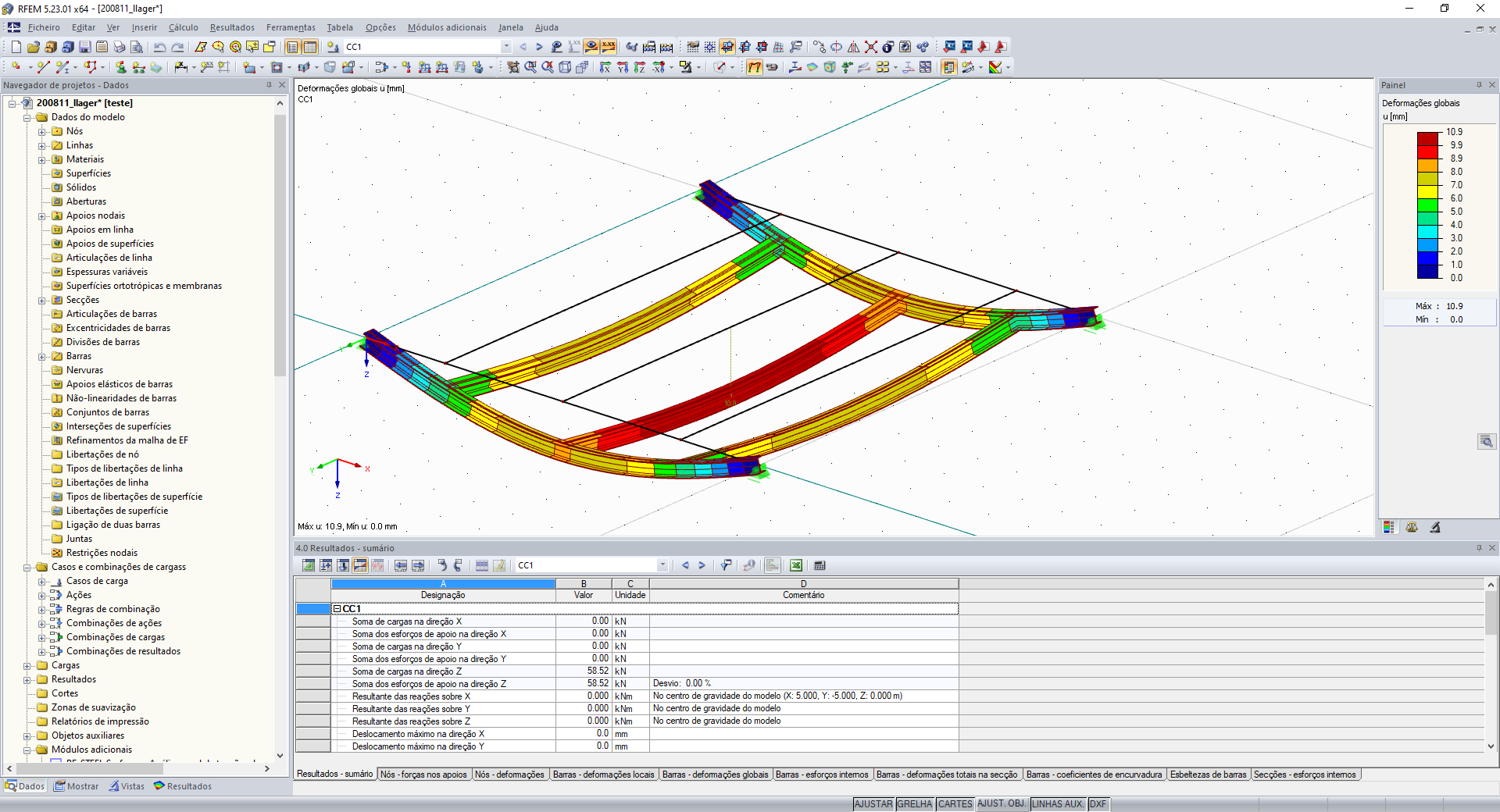Expand the Secções tree node
The image size is (1500, 812).
42,301
